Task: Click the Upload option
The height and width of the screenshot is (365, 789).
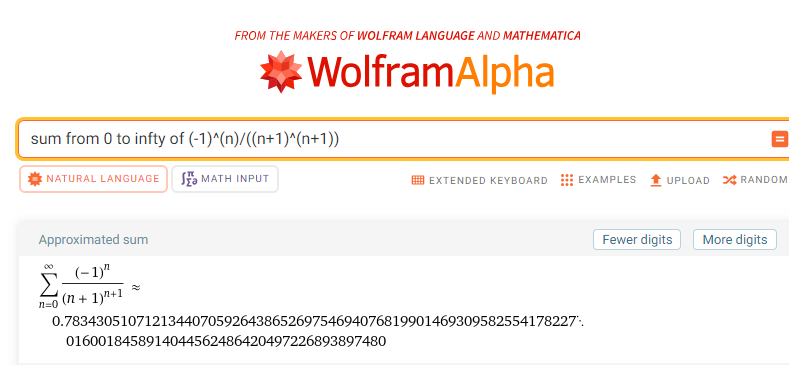Action: [x=680, y=180]
